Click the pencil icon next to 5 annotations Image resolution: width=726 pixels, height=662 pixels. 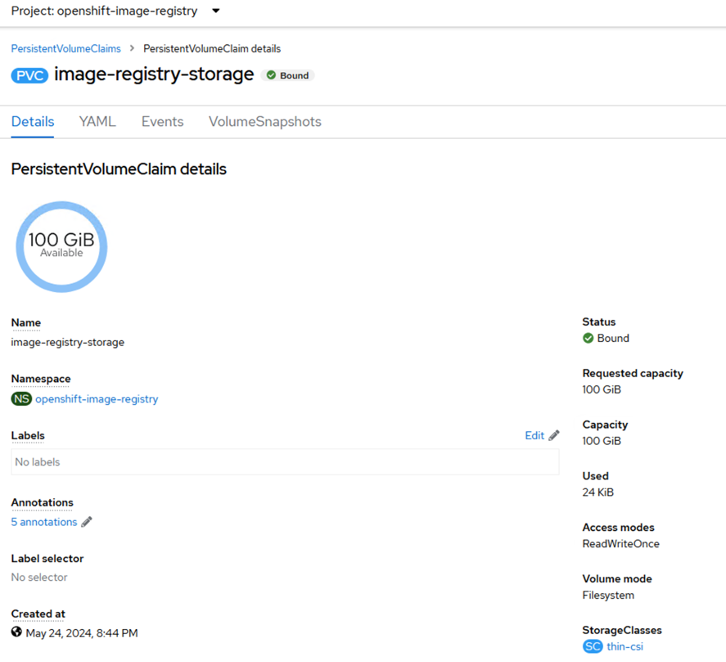click(x=87, y=522)
